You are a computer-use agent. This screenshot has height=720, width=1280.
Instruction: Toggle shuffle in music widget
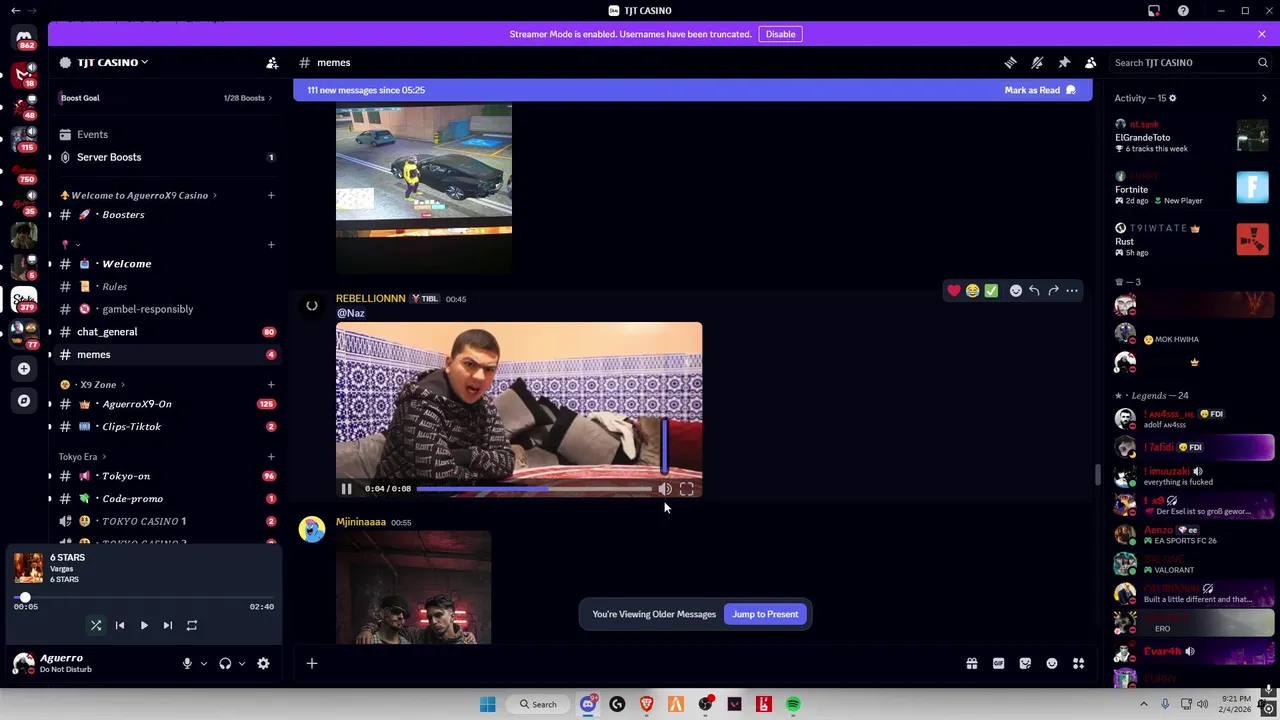(96, 625)
